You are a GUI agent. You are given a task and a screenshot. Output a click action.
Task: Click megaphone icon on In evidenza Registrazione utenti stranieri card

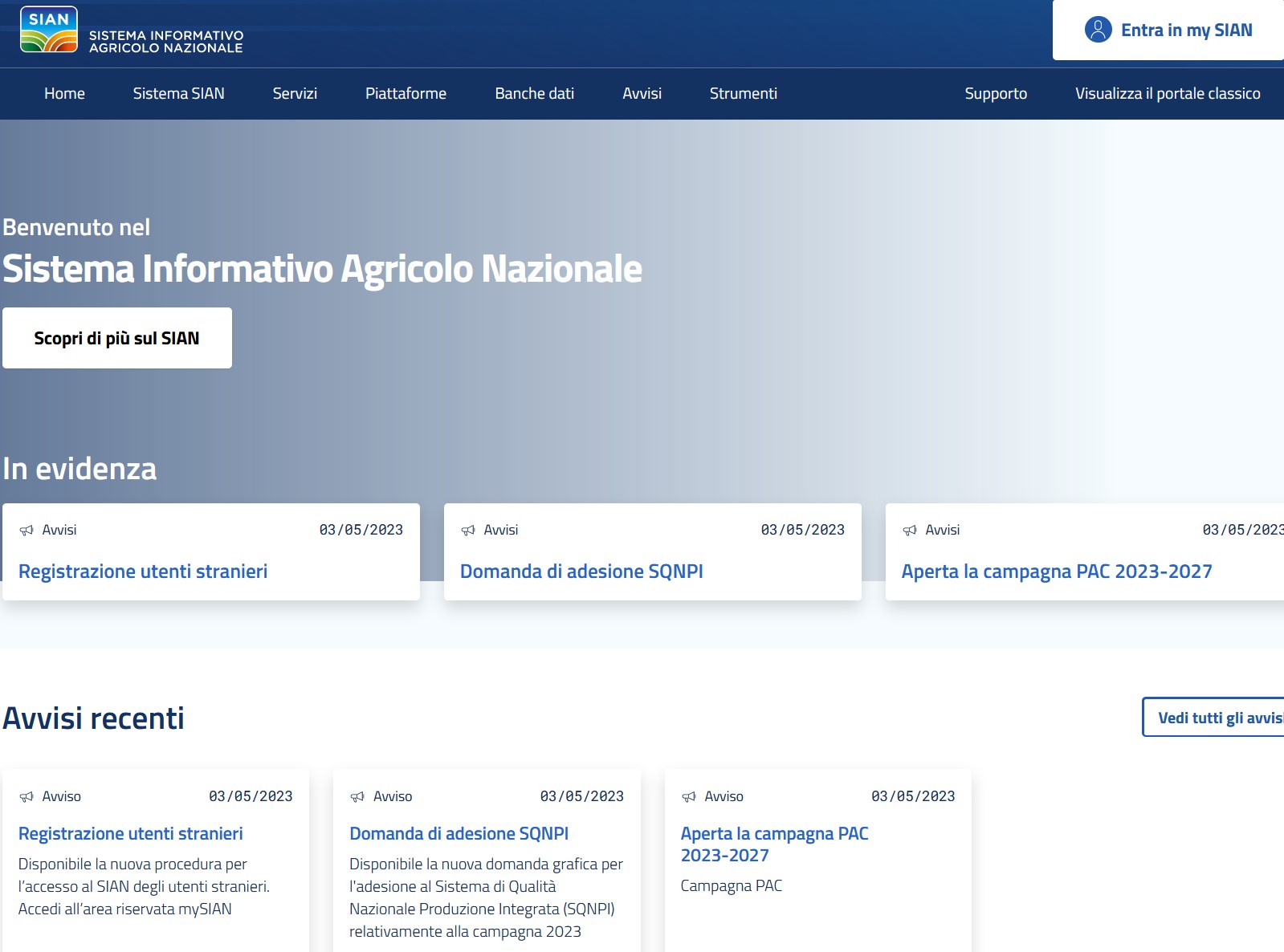tap(26, 530)
